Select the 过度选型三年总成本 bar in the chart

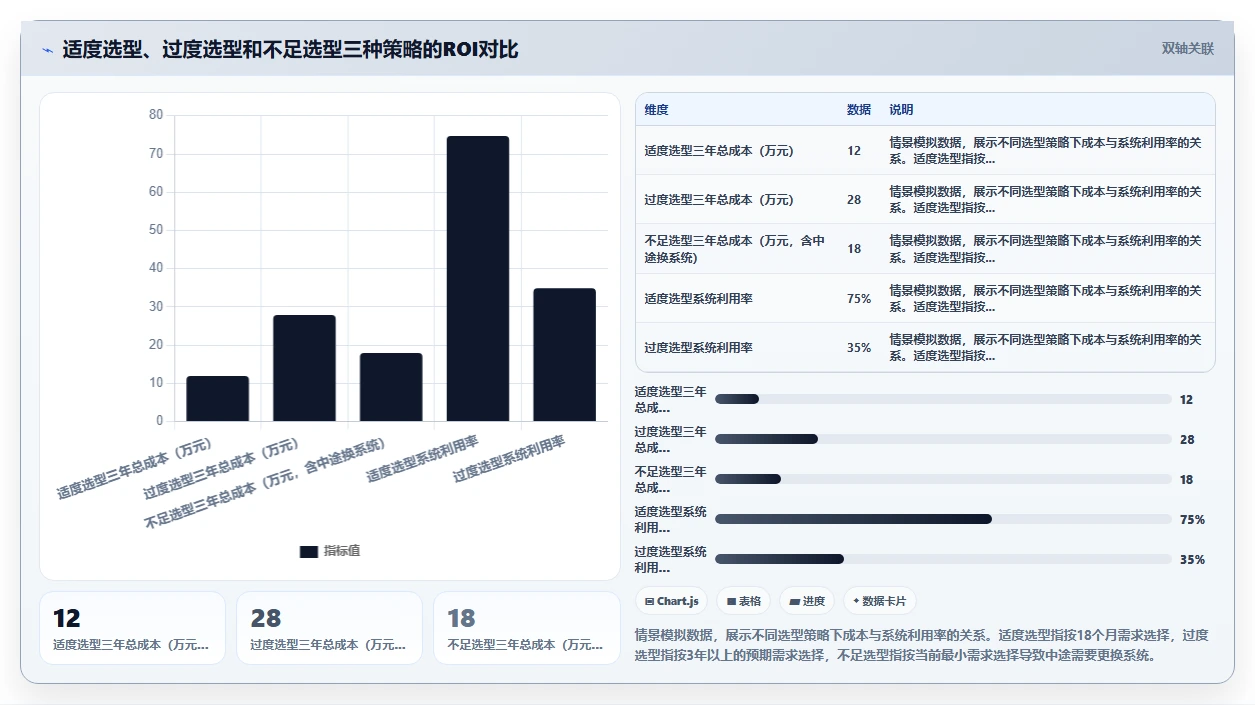coord(304,368)
